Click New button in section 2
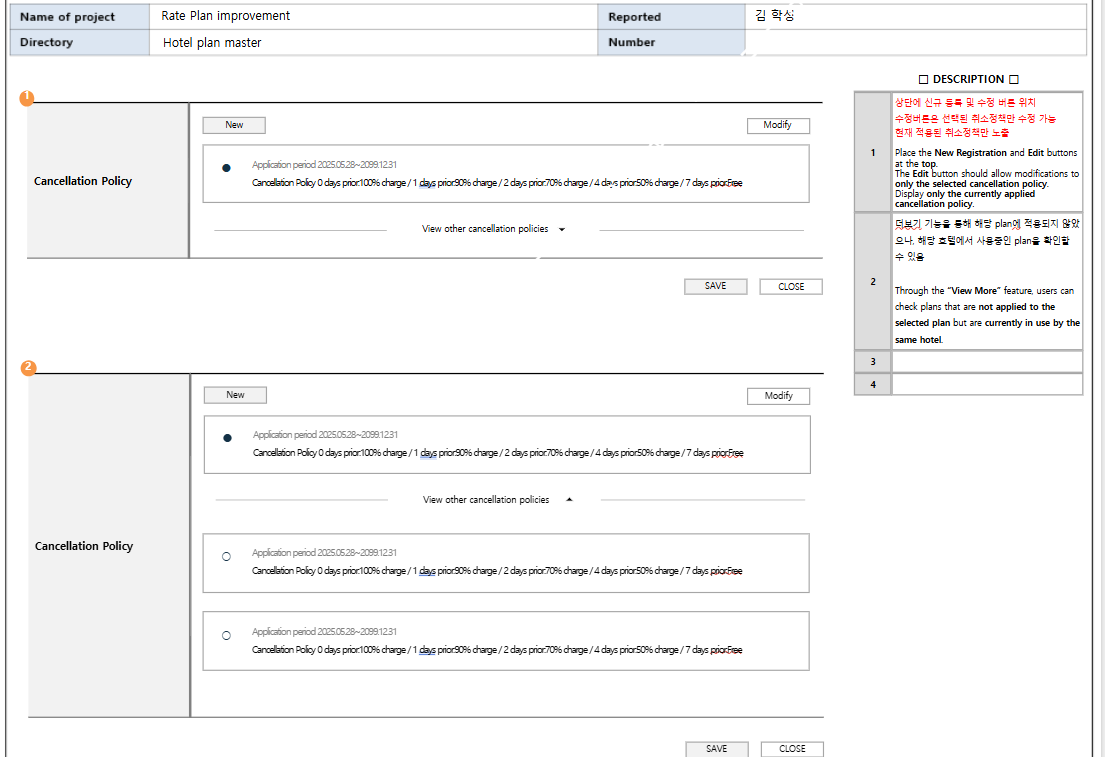The height and width of the screenshot is (757, 1105). point(235,395)
